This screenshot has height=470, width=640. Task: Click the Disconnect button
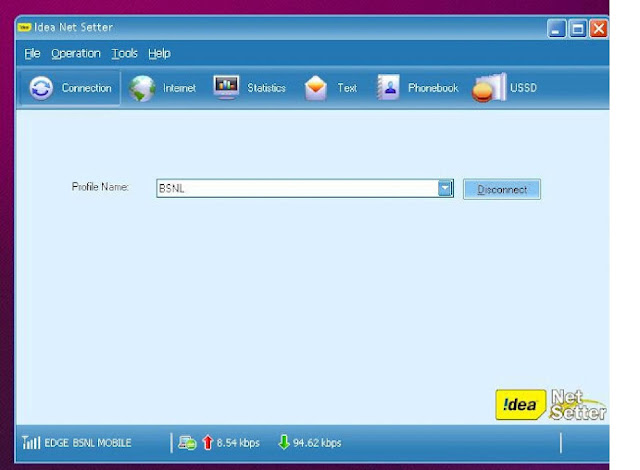tap(502, 189)
